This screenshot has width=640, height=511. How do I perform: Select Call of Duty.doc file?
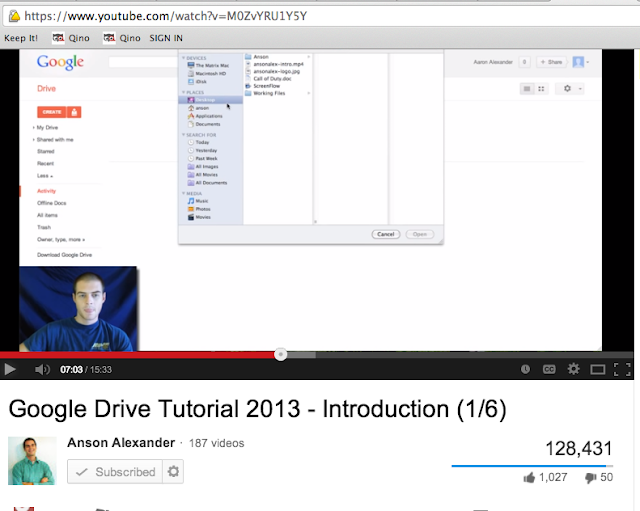tap(269, 79)
